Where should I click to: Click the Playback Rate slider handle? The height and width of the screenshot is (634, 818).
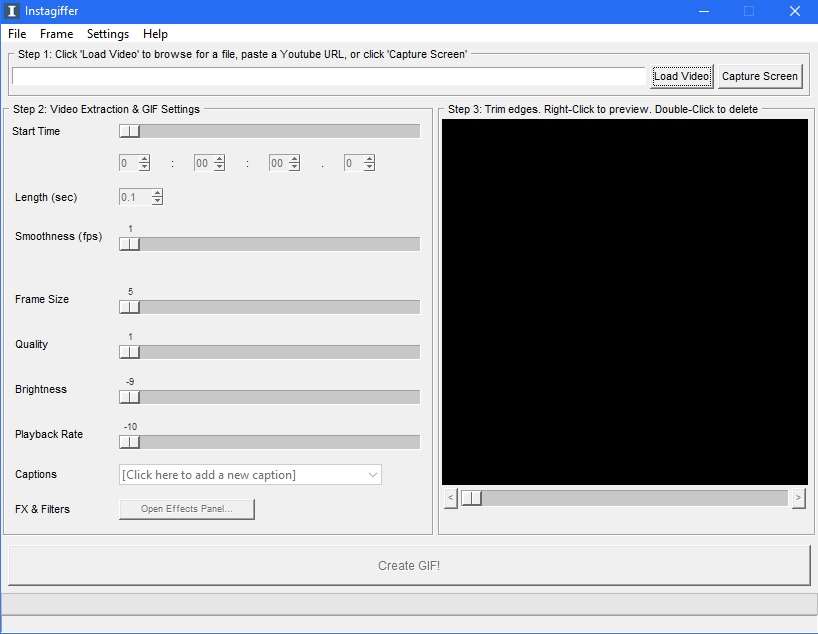point(129,442)
